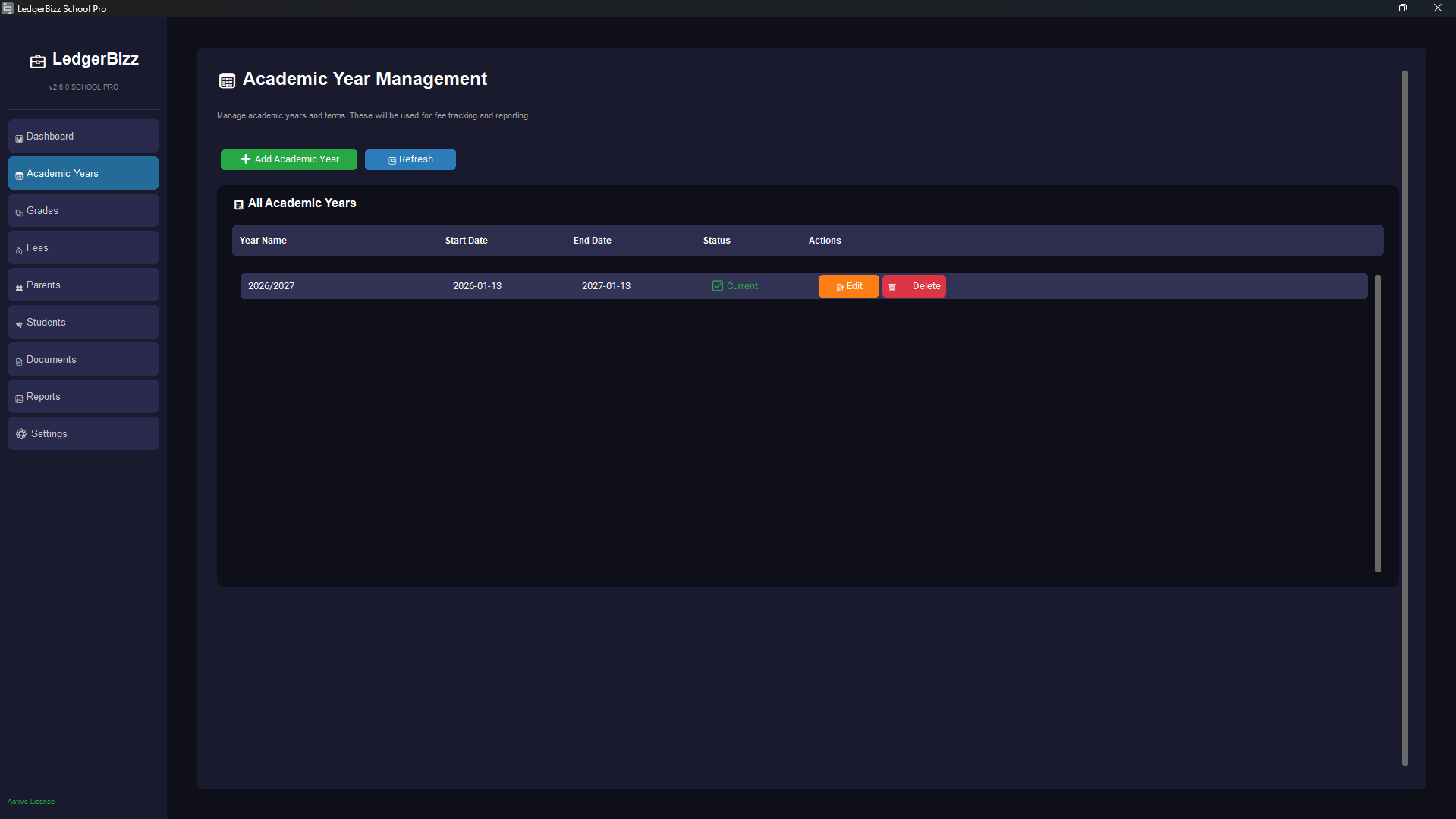The width and height of the screenshot is (1456, 819).
Task: Click the Year Name column header
Action: coord(263,241)
